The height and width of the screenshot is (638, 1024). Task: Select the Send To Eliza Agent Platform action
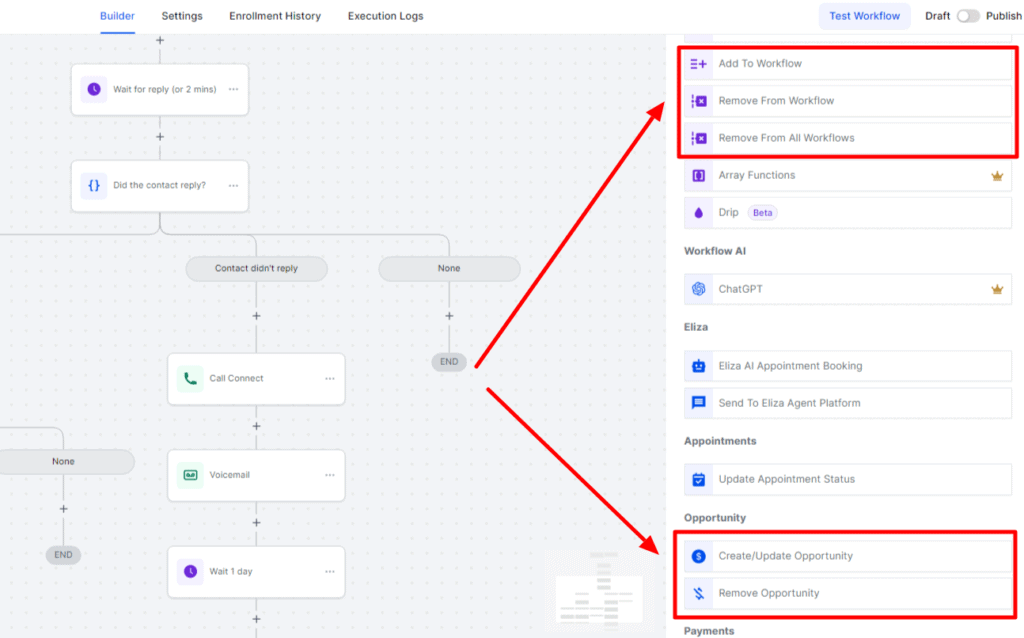848,403
